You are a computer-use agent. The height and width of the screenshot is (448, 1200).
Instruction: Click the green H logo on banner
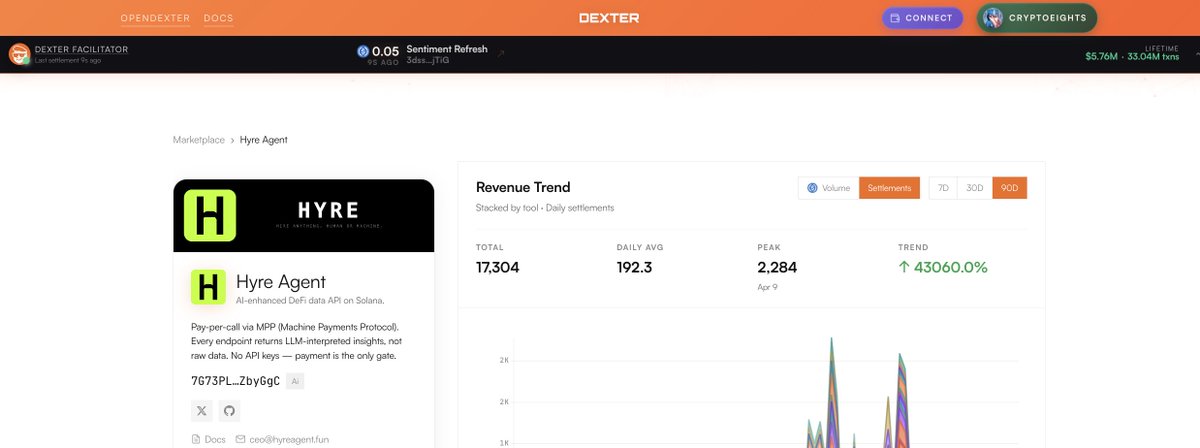[211, 215]
